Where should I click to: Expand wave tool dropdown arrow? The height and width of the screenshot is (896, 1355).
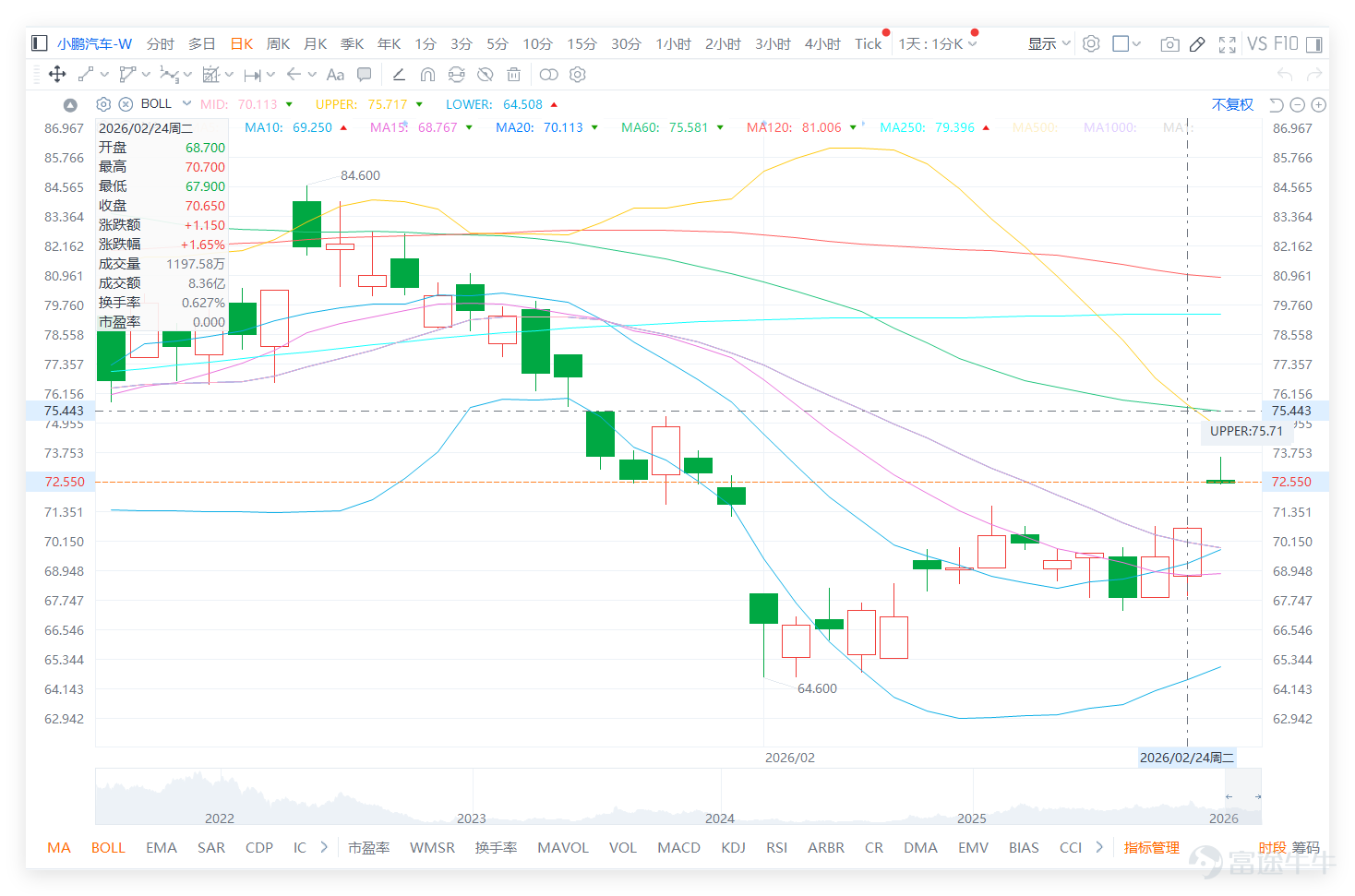[187, 75]
